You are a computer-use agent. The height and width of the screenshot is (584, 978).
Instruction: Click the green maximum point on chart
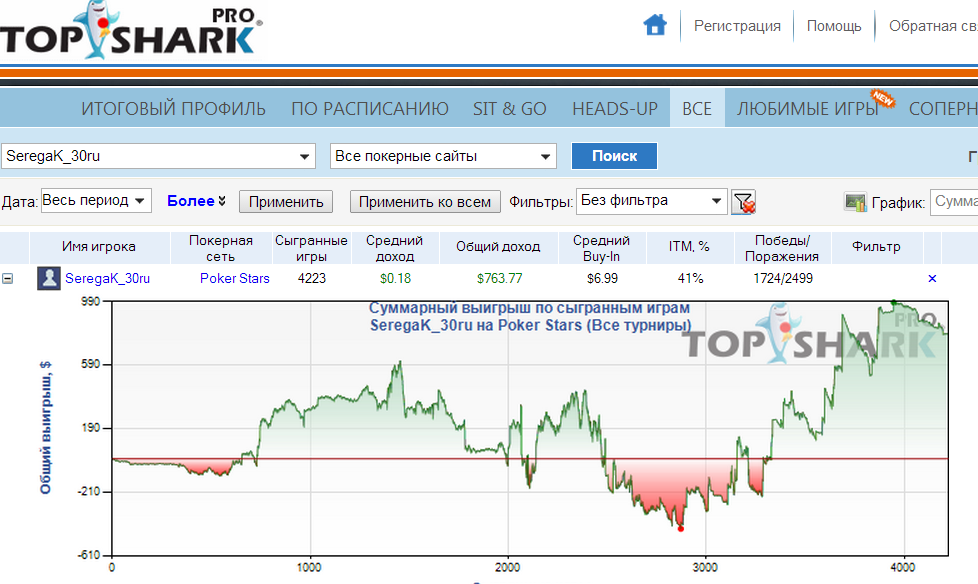point(893,303)
